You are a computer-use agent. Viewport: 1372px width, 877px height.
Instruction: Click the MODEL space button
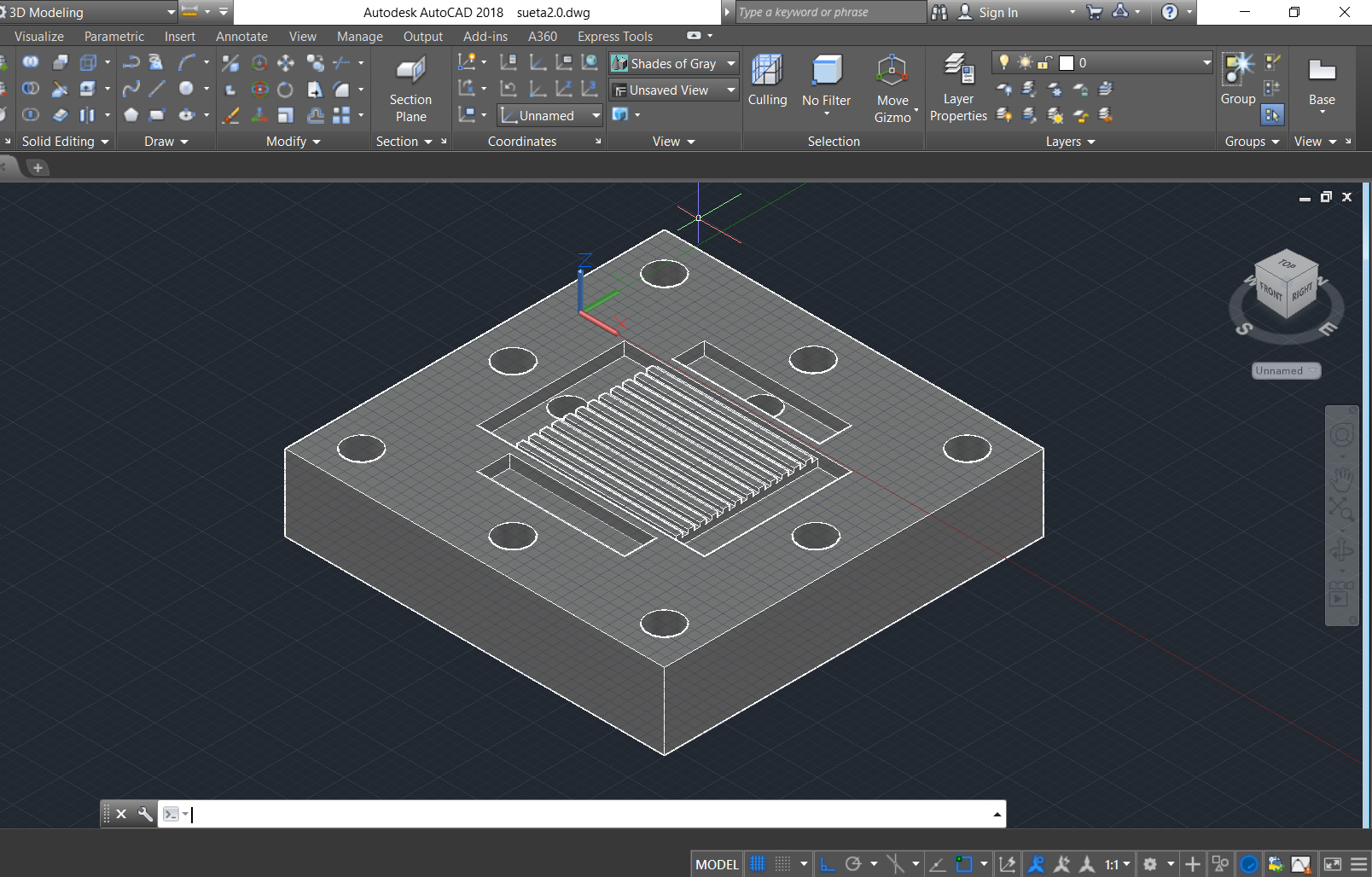(717, 864)
